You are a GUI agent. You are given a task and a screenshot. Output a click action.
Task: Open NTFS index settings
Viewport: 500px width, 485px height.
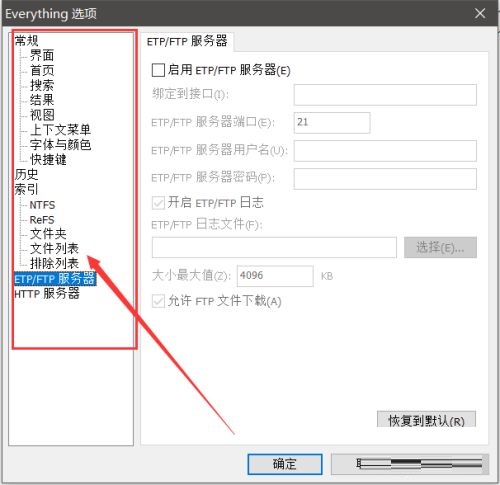pos(42,205)
